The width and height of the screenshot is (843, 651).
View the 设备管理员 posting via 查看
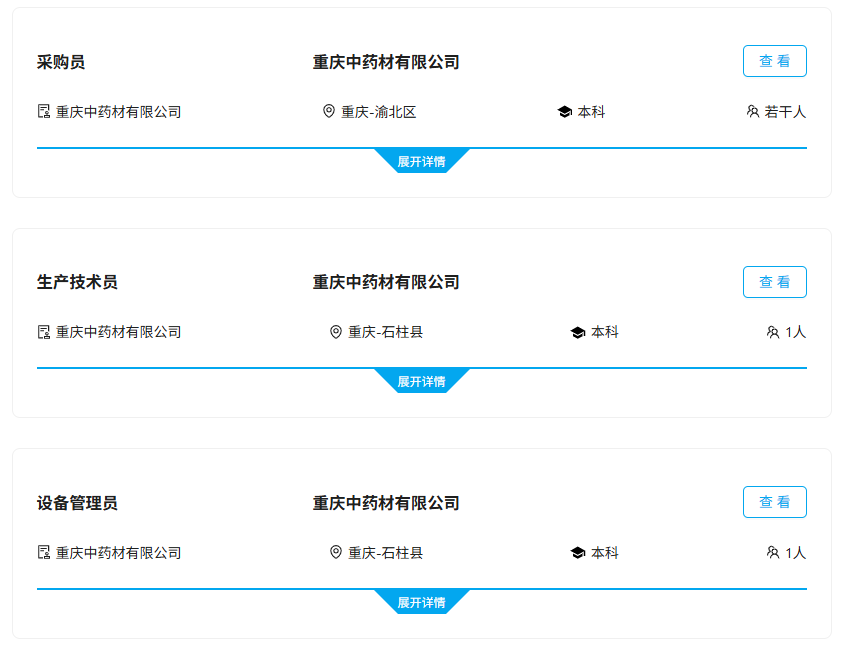click(x=775, y=502)
